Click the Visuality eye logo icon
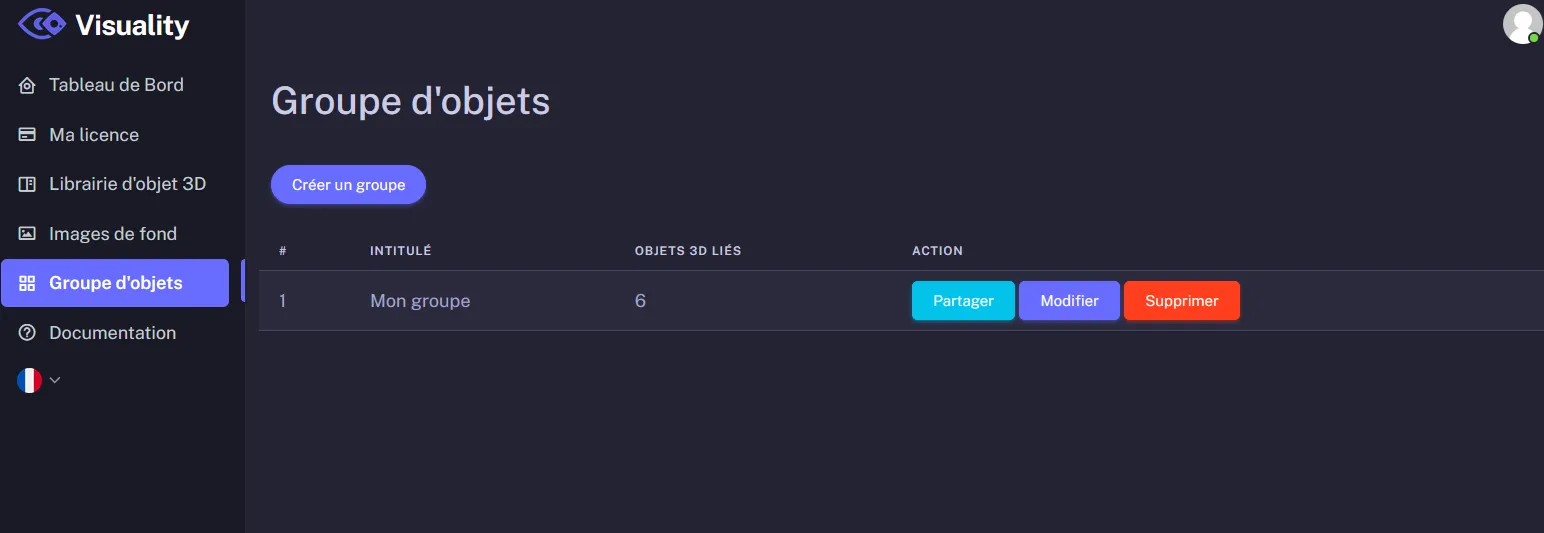The width and height of the screenshot is (1544, 533). pos(42,24)
